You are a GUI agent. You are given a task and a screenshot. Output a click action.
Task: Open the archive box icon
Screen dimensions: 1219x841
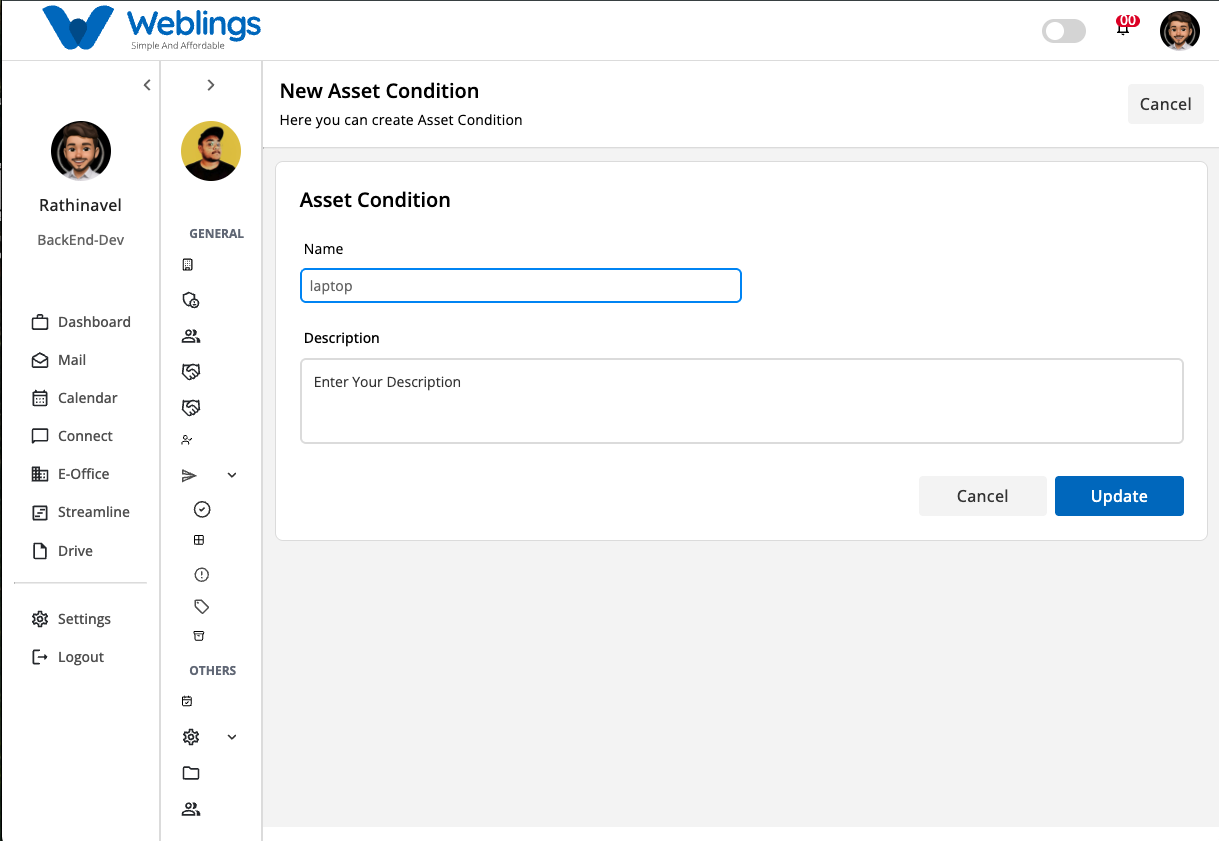[x=199, y=636]
